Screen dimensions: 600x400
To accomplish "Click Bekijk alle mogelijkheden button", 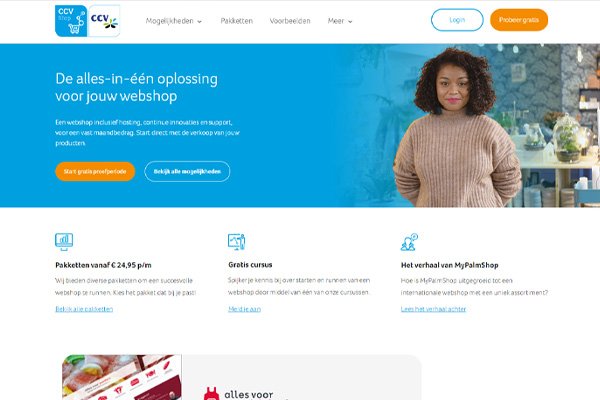I will (187, 171).
